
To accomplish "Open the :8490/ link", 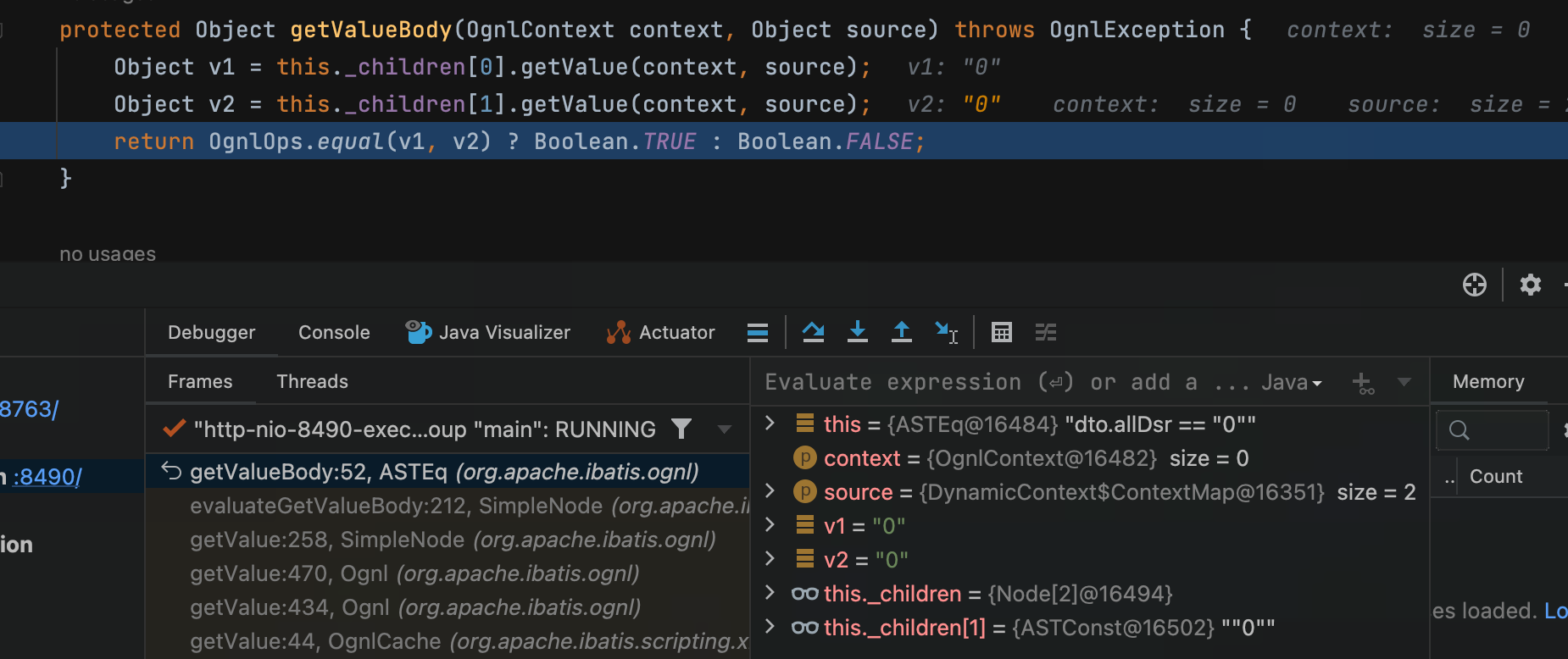I will tap(47, 477).
